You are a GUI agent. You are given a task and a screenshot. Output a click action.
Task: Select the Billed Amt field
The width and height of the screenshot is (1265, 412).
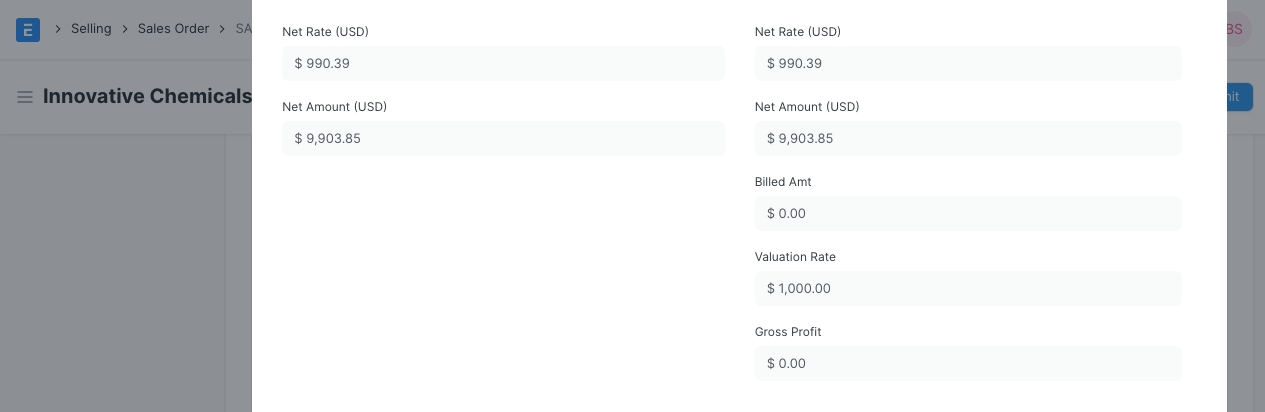968,214
